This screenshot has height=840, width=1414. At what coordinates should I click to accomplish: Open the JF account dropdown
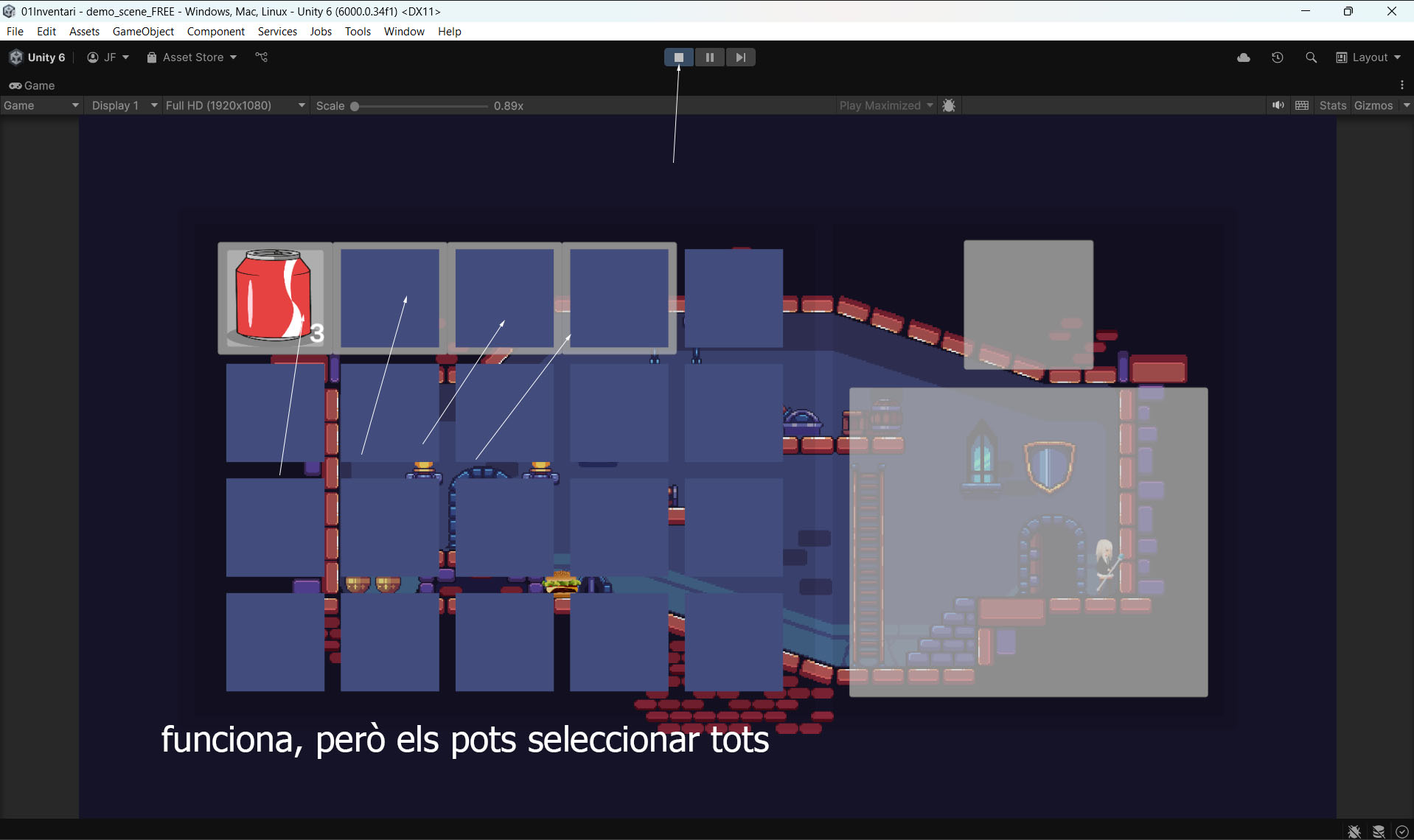pos(108,57)
